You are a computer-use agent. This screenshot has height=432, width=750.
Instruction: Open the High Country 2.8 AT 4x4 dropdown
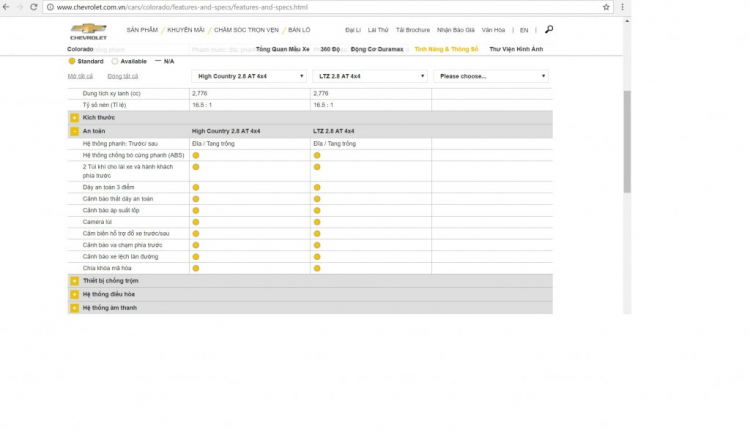click(x=249, y=76)
